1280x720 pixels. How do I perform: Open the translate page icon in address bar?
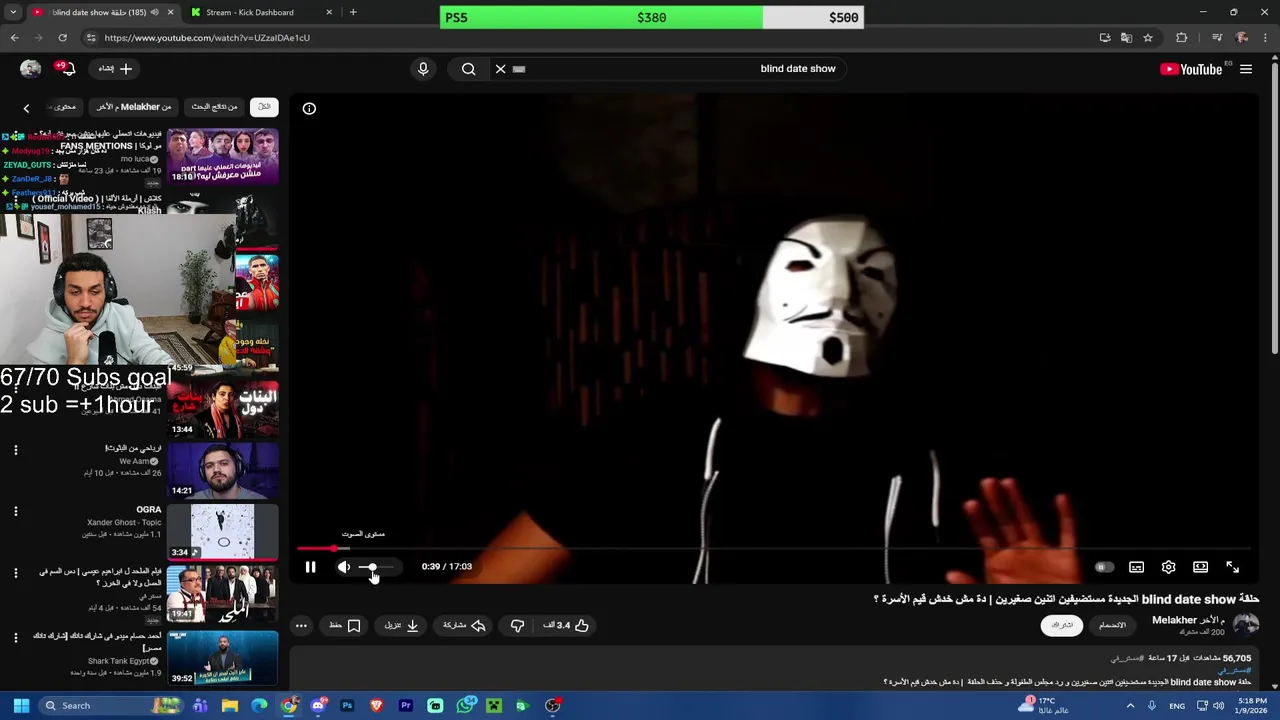click(1126, 38)
